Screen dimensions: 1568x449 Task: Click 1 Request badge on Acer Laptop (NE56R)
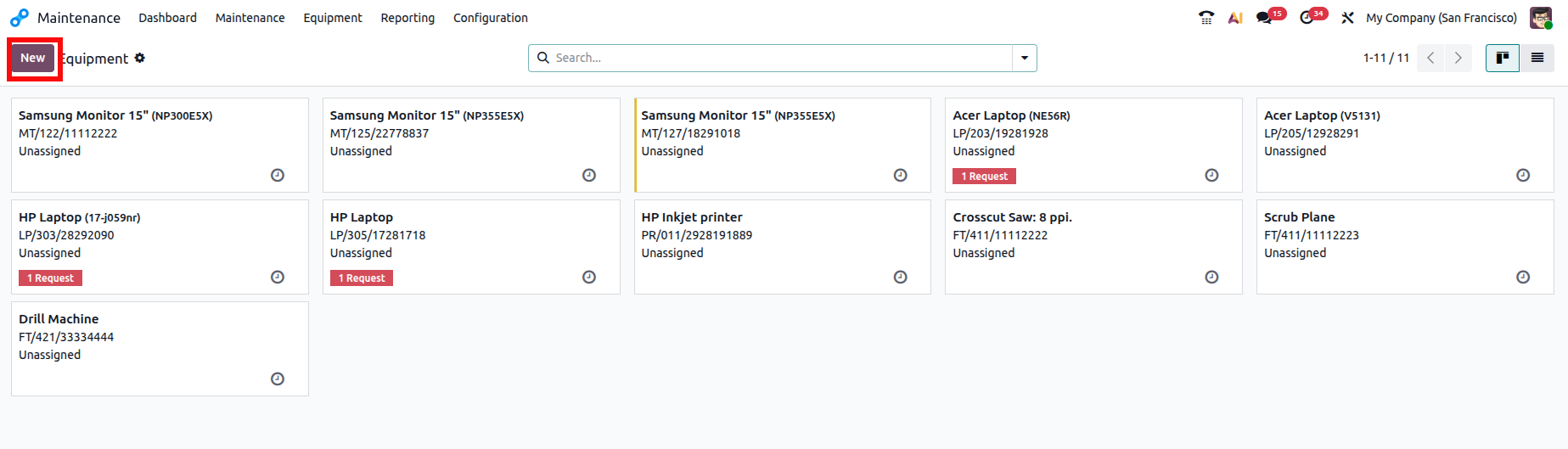[x=985, y=176]
